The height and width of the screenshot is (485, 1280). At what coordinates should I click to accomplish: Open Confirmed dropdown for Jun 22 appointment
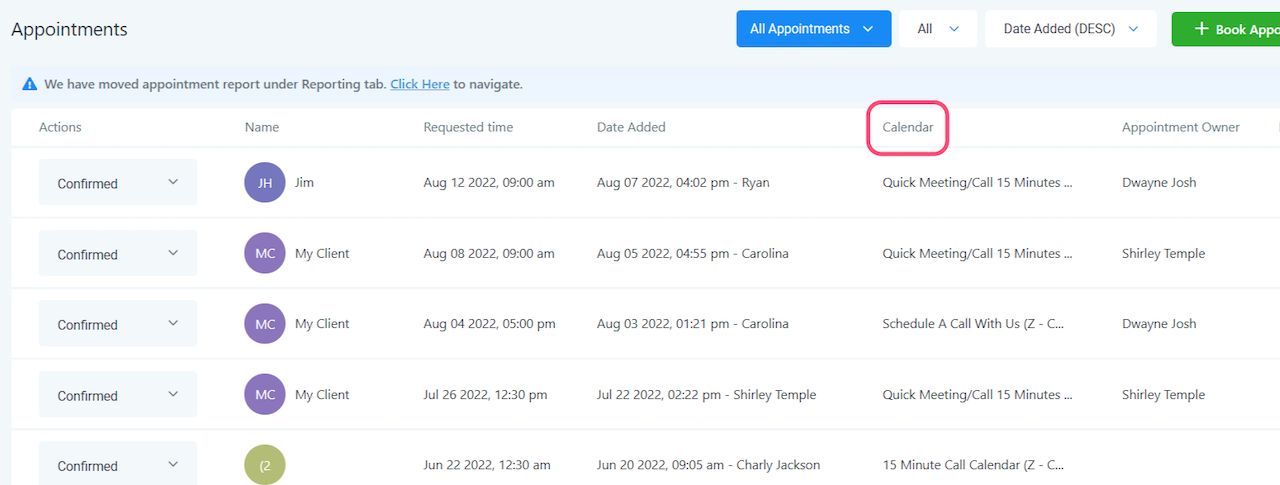118,465
